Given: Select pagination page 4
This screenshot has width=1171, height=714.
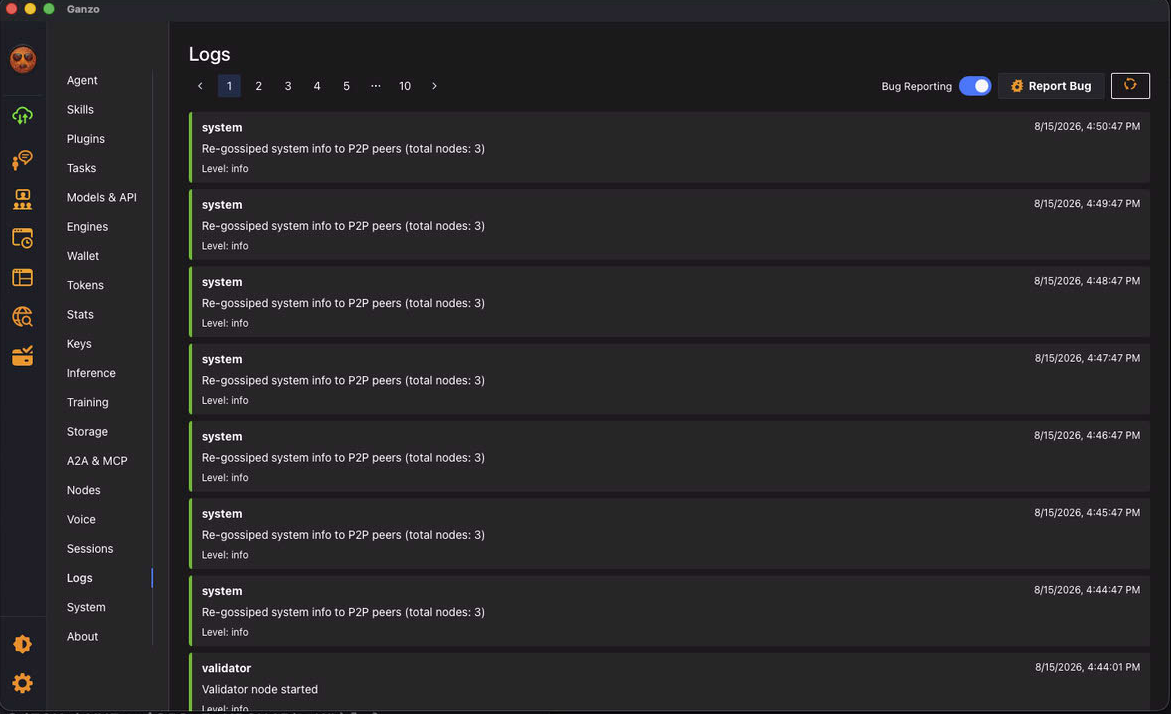Looking at the screenshot, I should 317,86.
